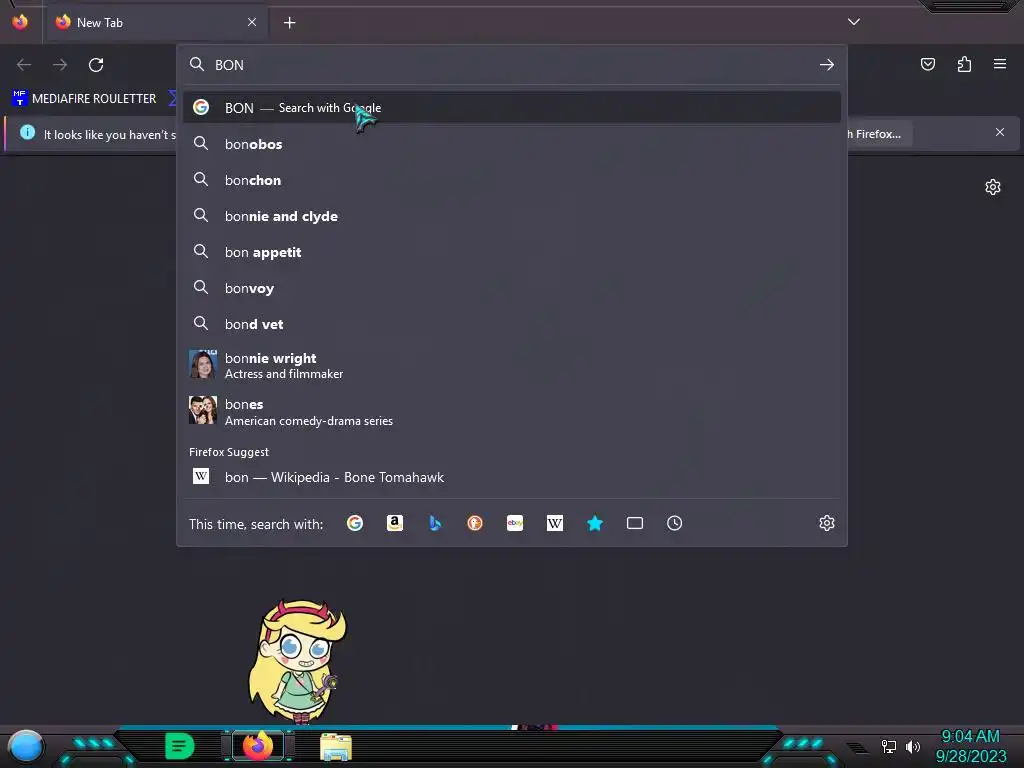Click Firefox icon on taskbar
Screen dimensions: 1024x768
[x=258, y=746]
